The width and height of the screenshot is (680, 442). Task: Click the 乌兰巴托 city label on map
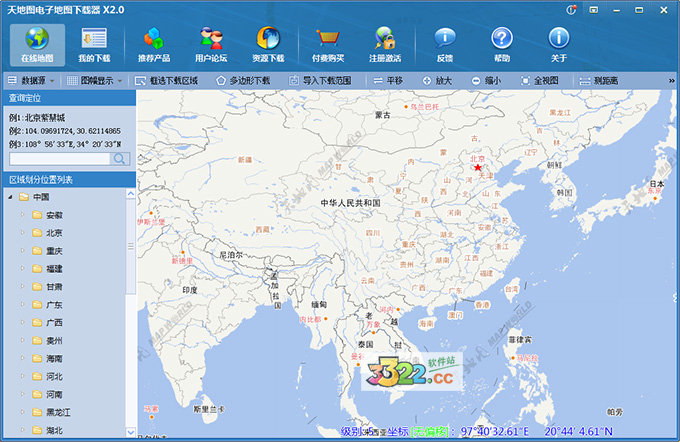[425, 107]
